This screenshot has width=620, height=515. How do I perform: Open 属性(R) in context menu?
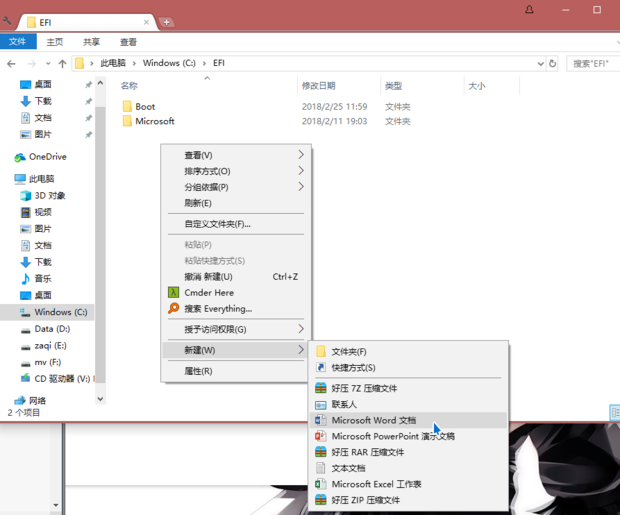click(236, 371)
